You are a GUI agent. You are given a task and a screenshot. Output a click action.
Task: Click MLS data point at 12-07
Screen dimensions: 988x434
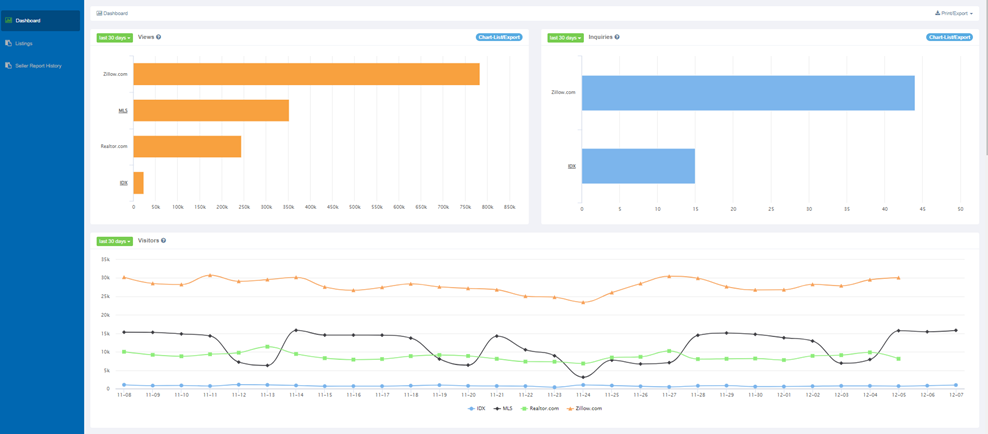[956, 330]
